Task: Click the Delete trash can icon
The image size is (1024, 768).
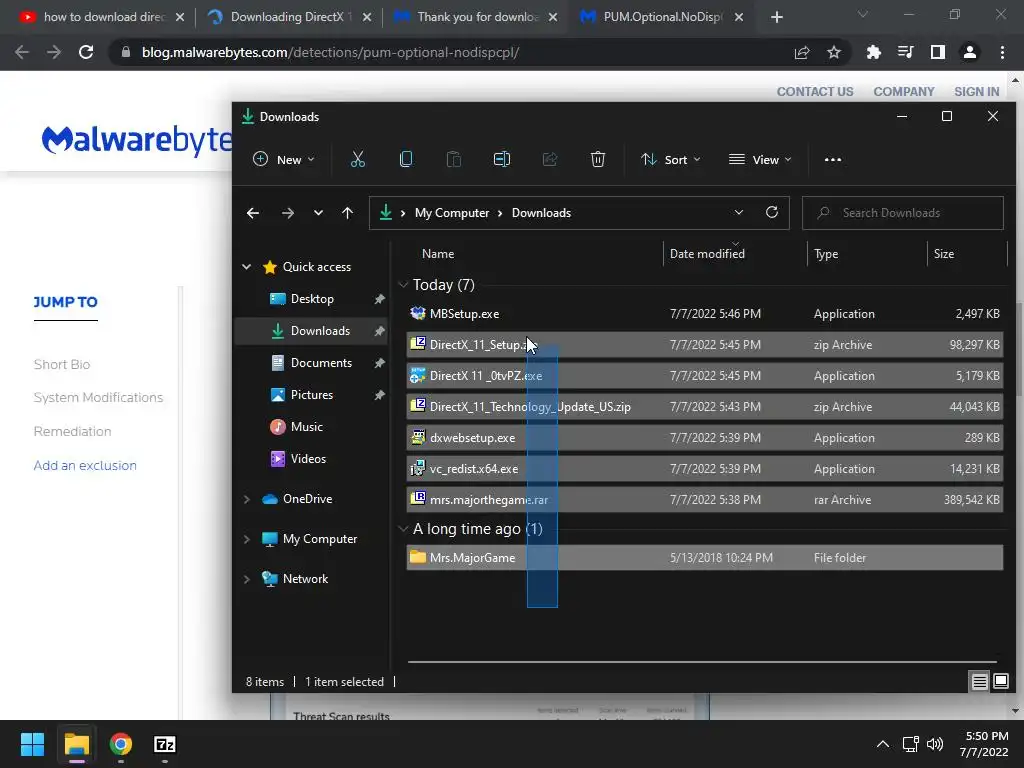Action: [598, 159]
